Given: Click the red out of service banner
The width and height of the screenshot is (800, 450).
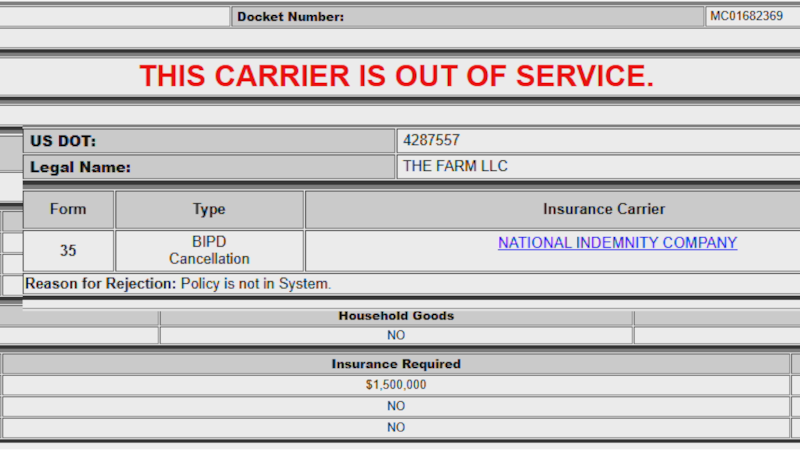Looking at the screenshot, I should [x=397, y=76].
